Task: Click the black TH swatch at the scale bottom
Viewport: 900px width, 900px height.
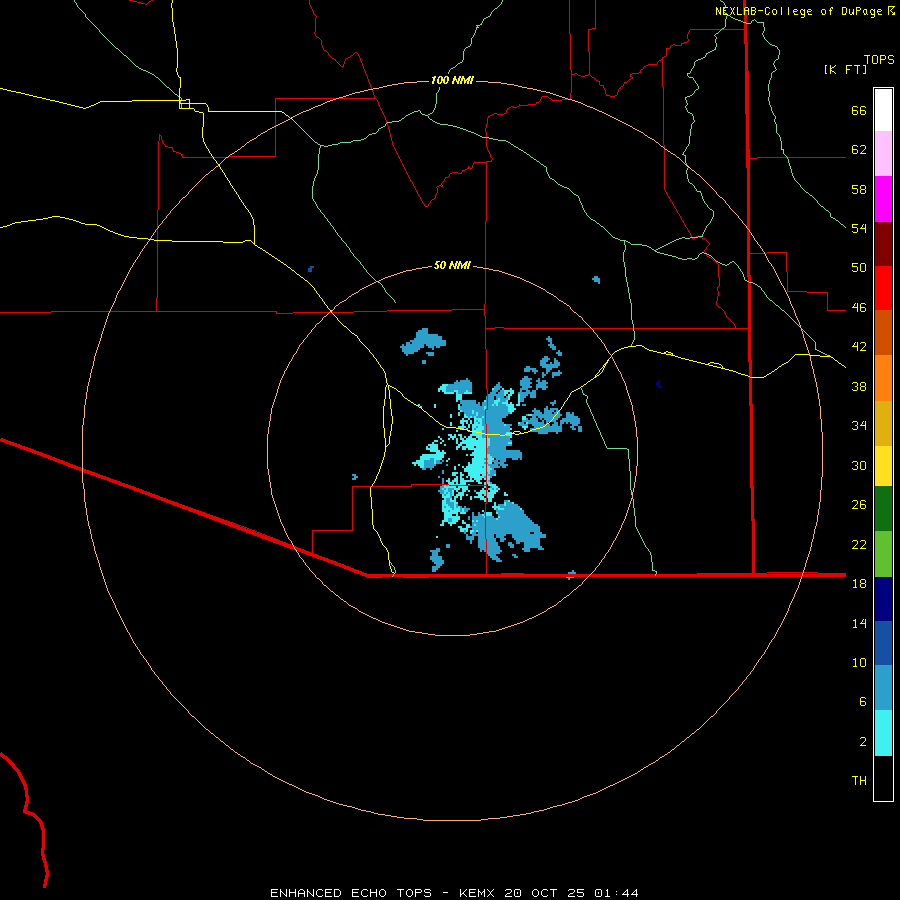Action: click(883, 778)
